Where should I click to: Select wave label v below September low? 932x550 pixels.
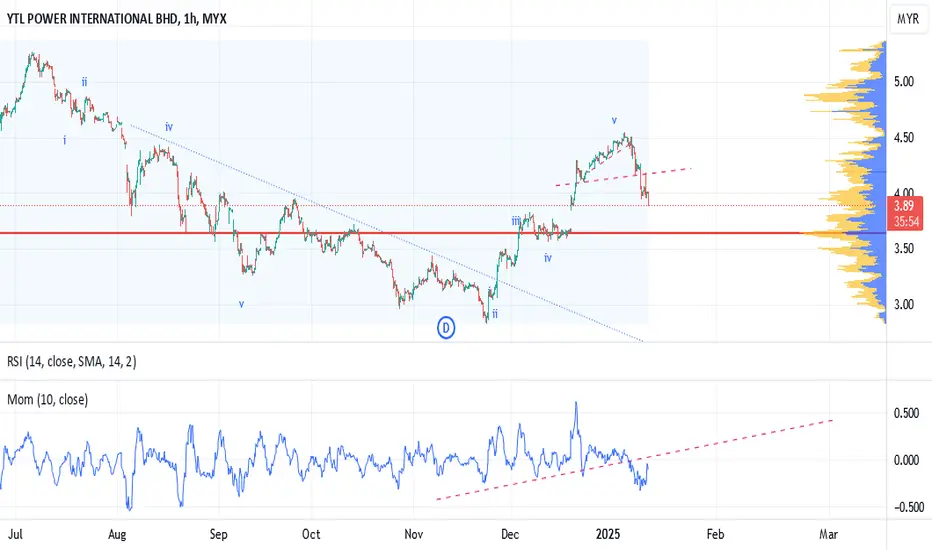pos(241,304)
